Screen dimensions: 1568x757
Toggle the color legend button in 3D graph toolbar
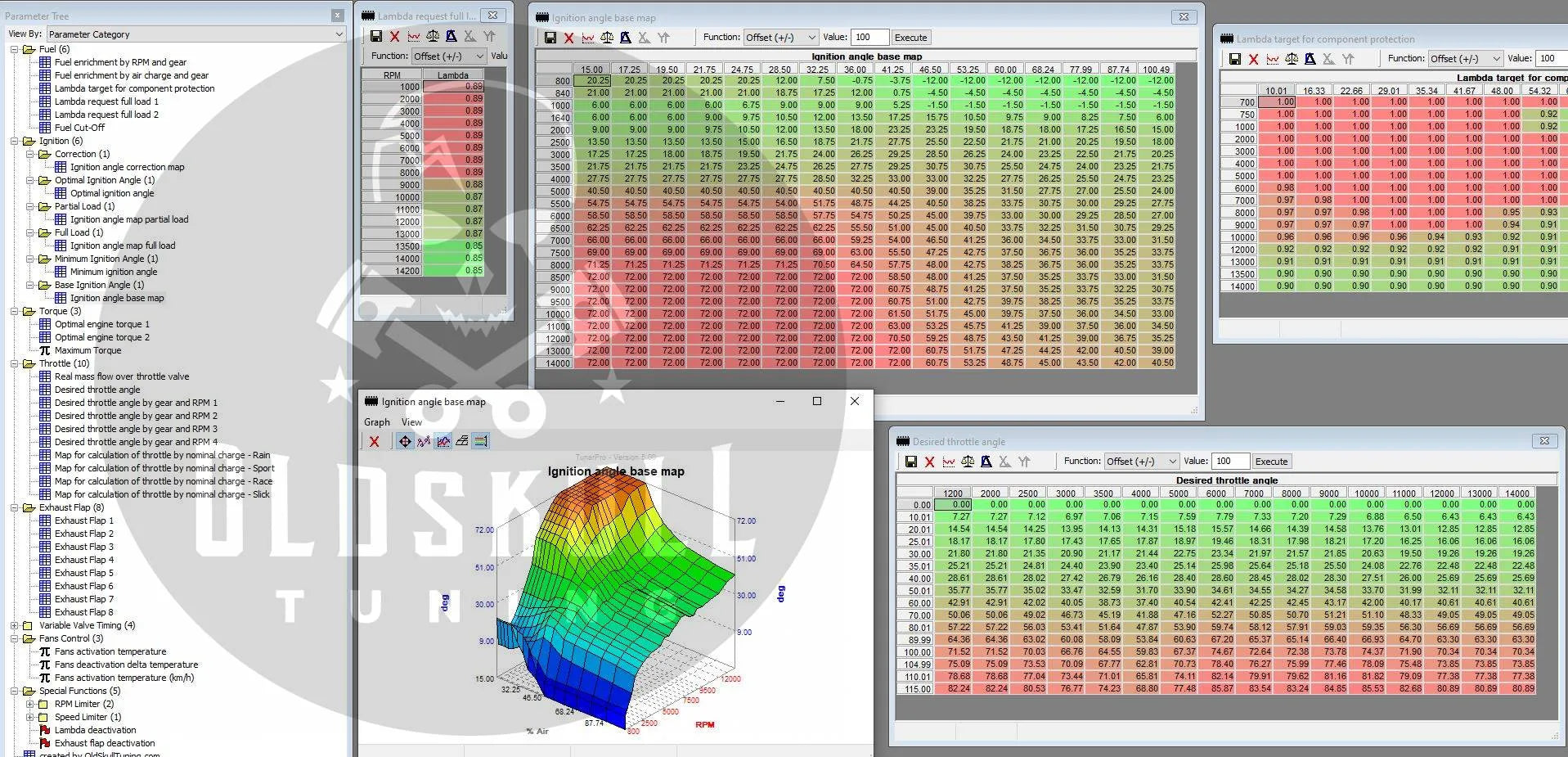point(481,442)
